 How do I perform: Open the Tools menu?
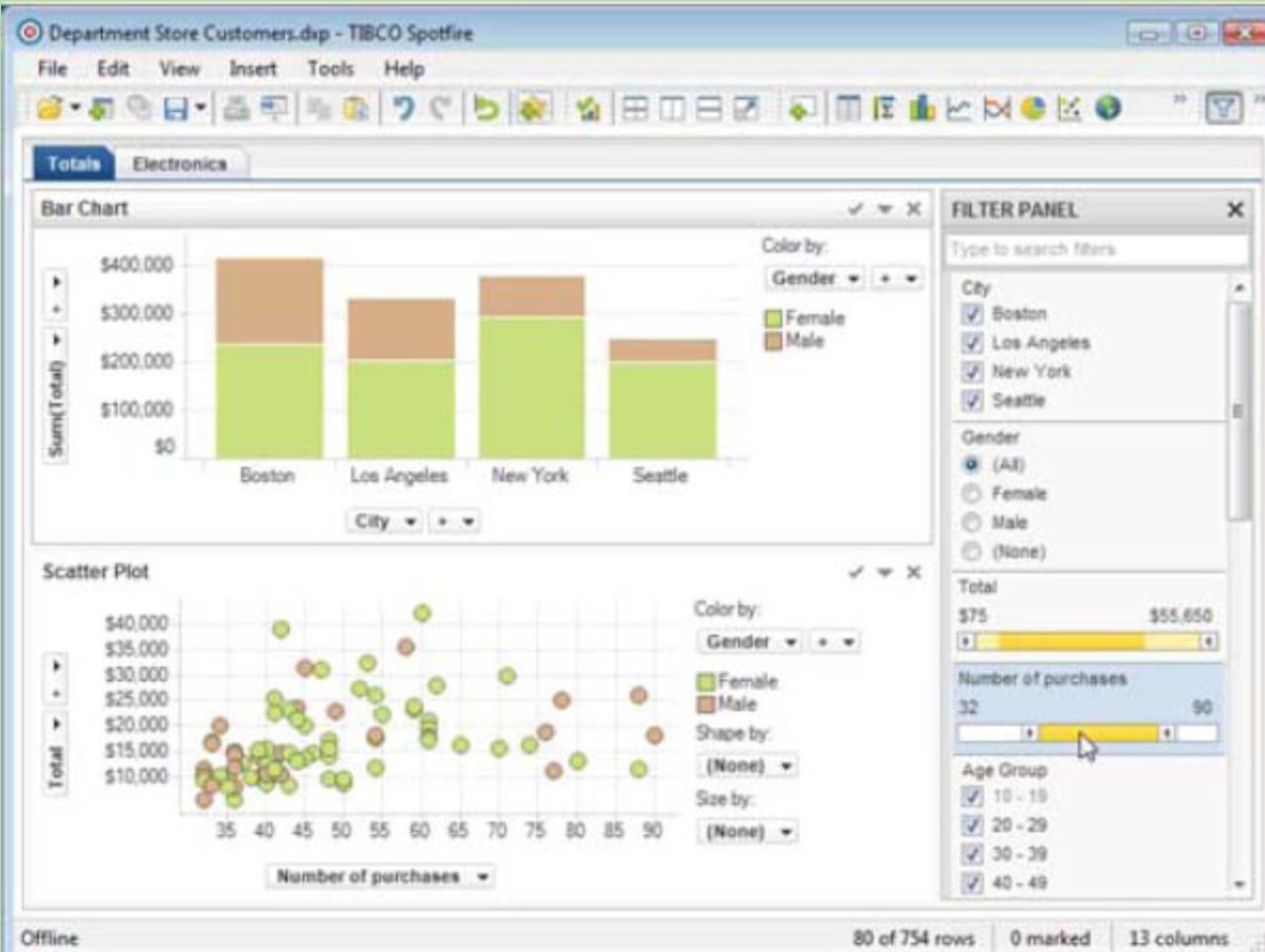click(x=330, y=68)
